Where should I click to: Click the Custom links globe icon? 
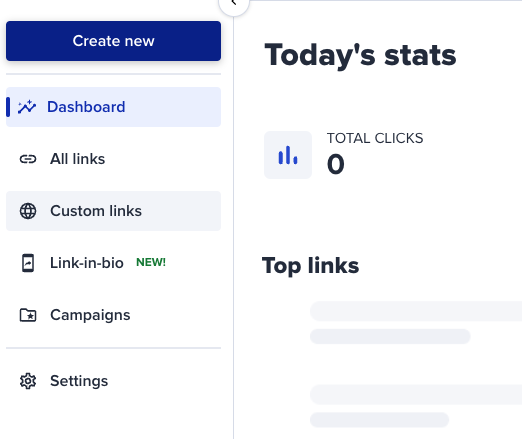click(28, 211)
